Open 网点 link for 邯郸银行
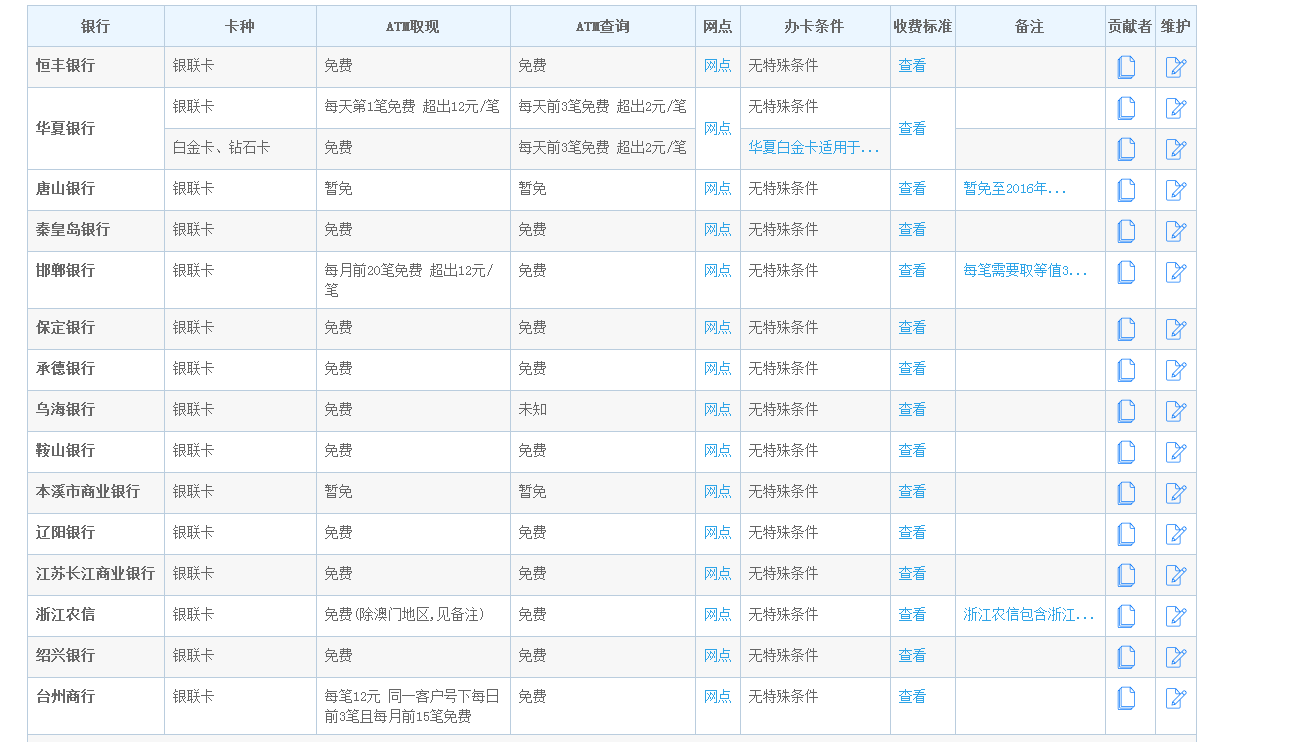1315x742 pixels. tap(717, 270)
